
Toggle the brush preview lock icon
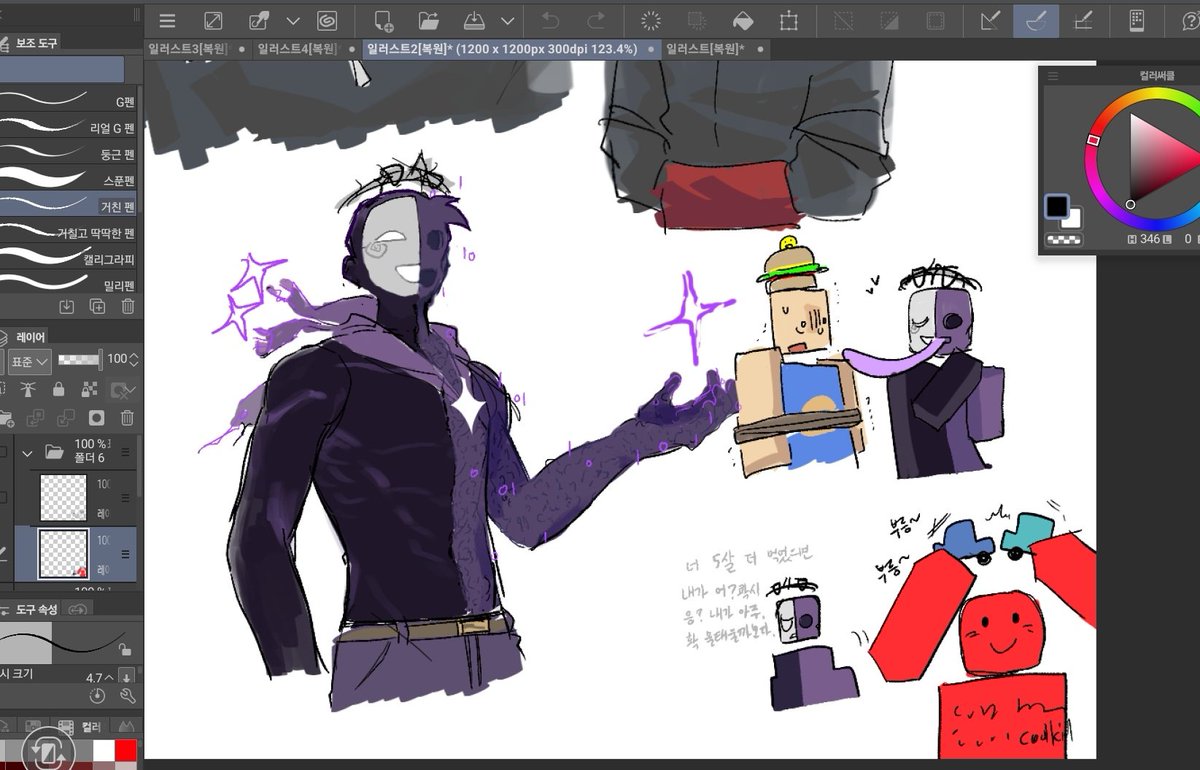point(125,649)
